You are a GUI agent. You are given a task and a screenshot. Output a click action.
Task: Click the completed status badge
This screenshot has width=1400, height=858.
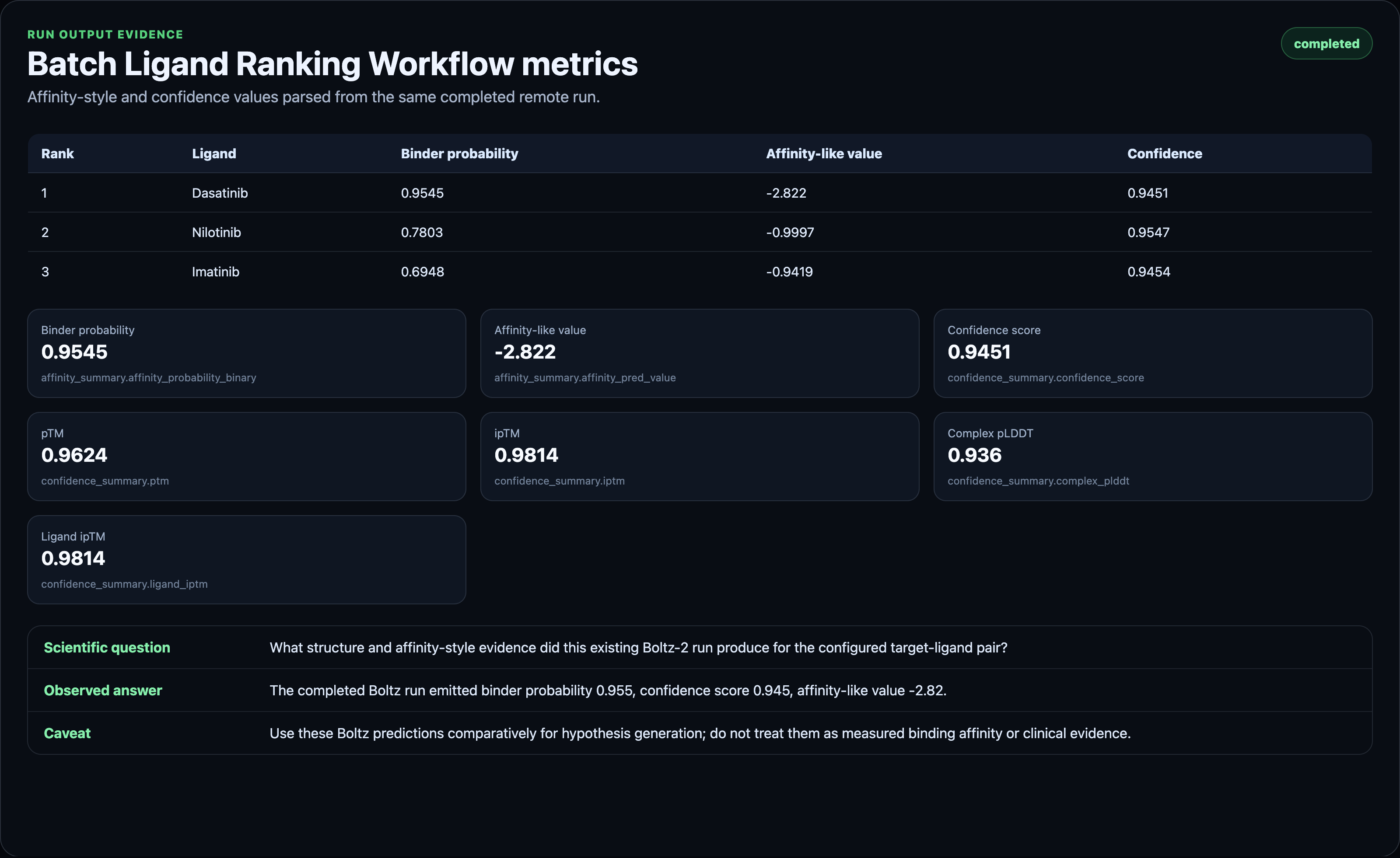(1326, 44)
